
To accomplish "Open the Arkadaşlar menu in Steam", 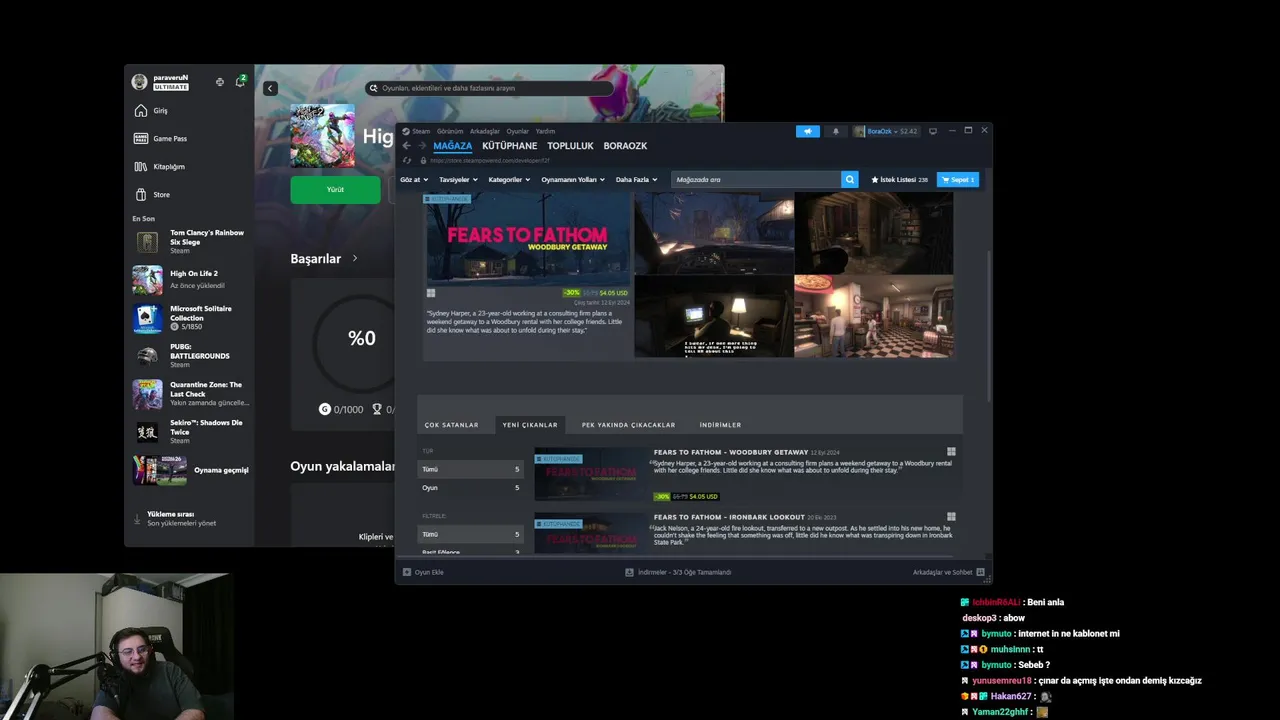I will 484,131.
